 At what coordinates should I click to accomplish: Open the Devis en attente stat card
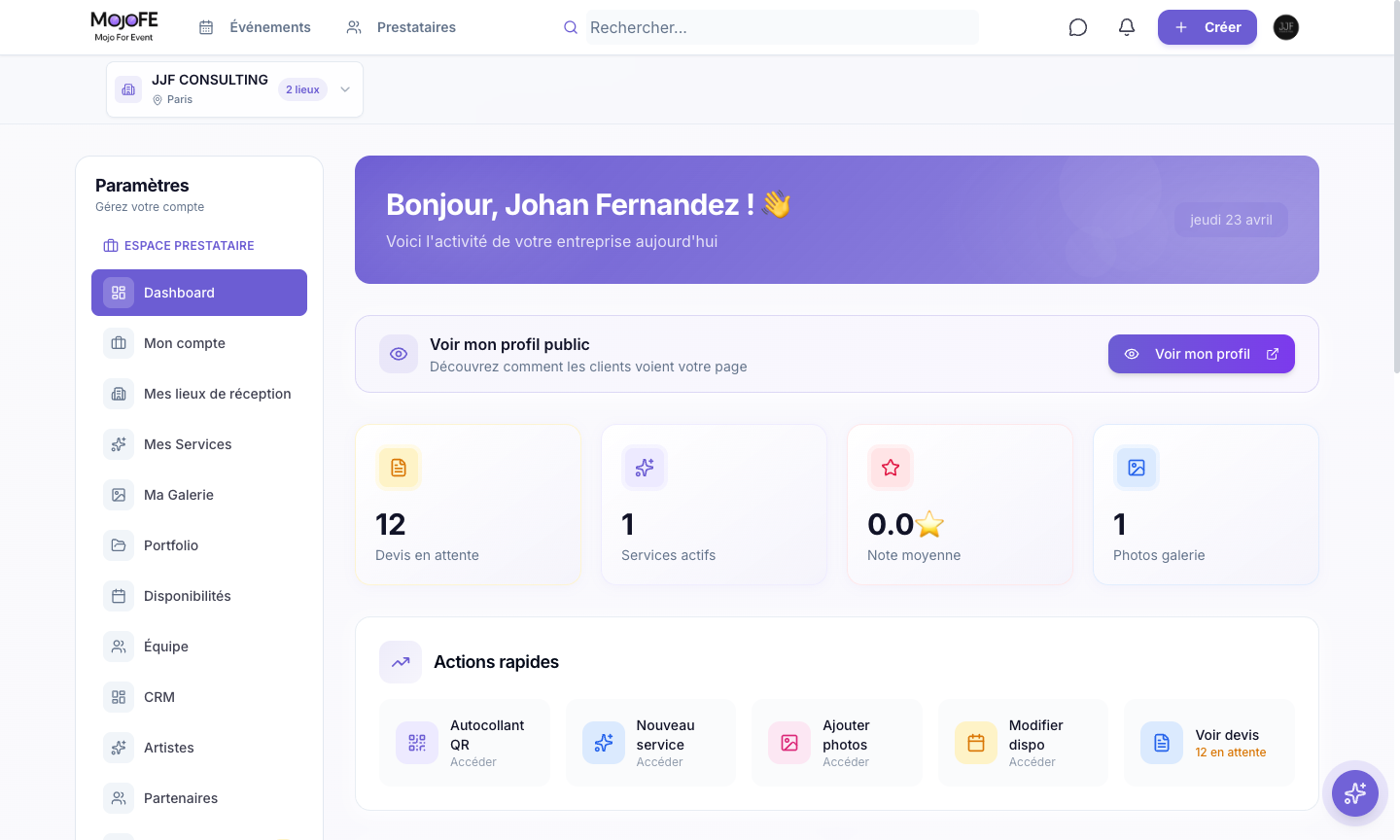point(469,505)
